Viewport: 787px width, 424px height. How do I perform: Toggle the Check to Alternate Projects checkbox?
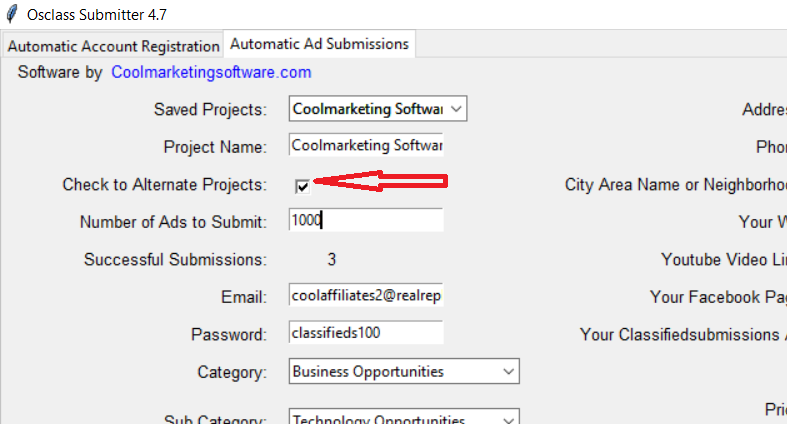pyautogui.click(x=302, y=187)
